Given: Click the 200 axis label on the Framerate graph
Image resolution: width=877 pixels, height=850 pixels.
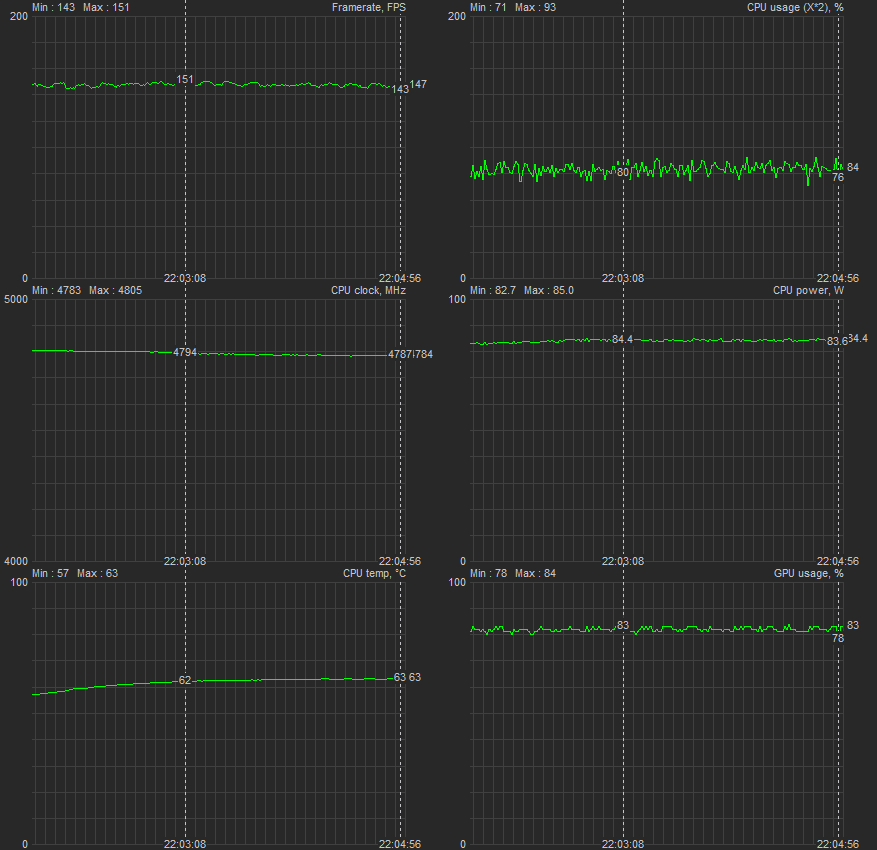Looking at the screenshot, I should [x=18, y=16].
